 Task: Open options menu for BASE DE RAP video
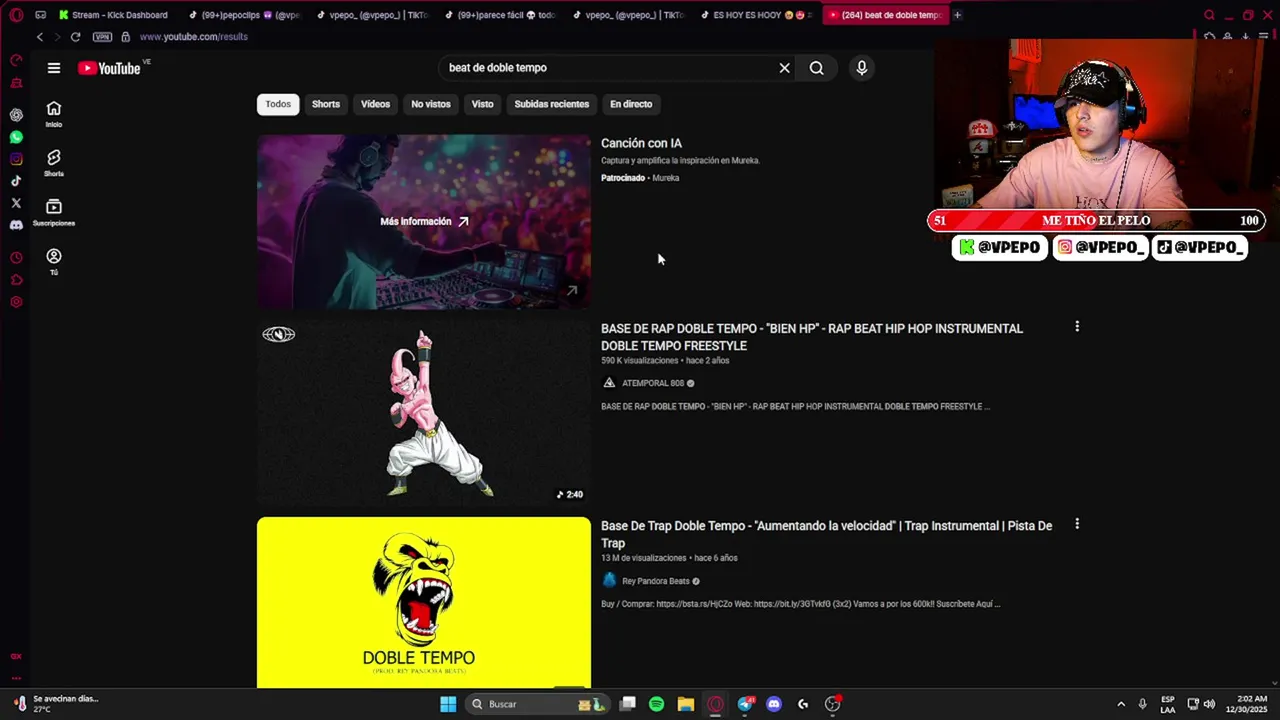1077,327
